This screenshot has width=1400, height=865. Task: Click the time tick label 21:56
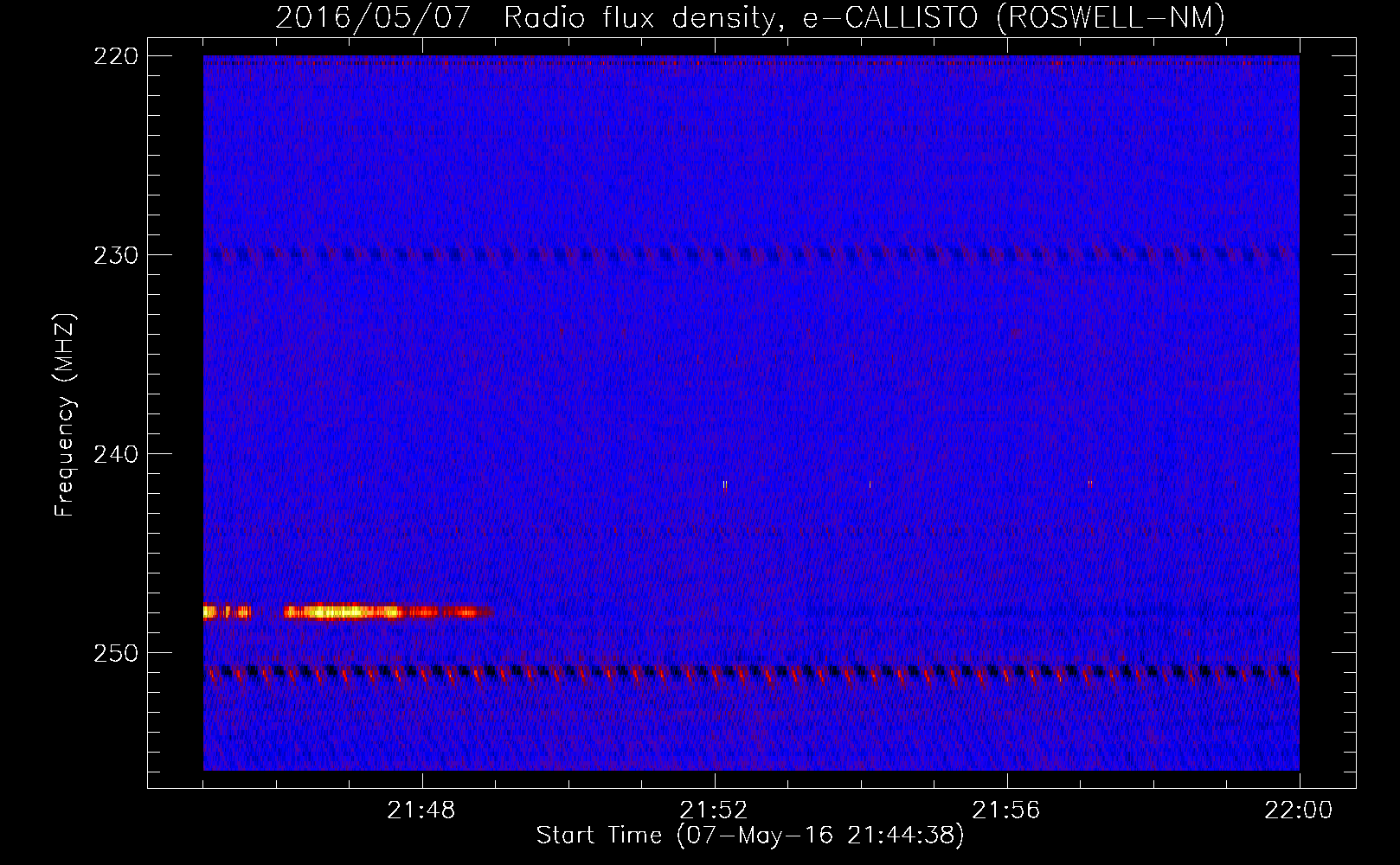(1006, 811)
